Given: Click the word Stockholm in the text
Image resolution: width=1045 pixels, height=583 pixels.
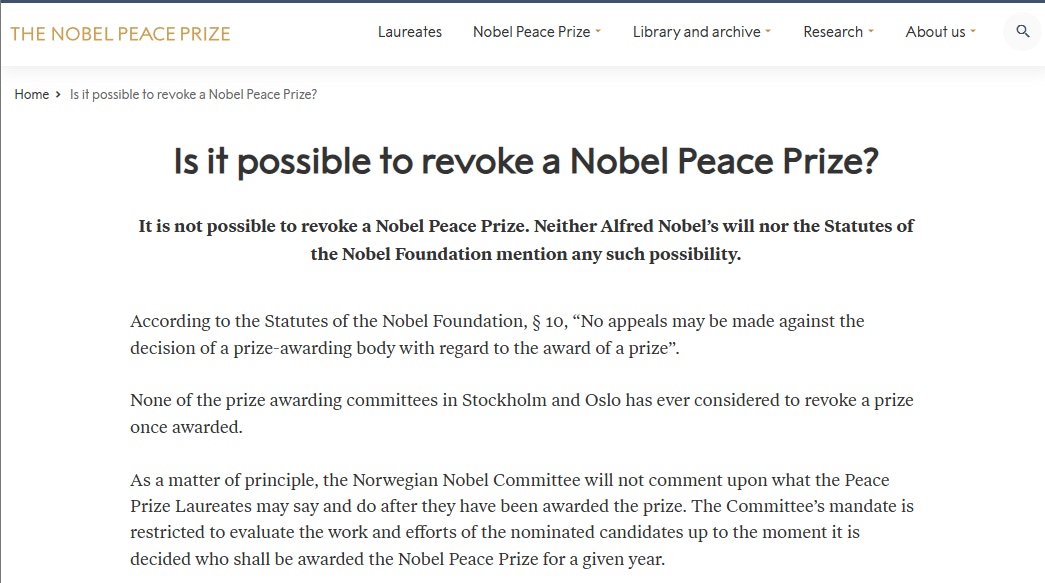Looking at the screenshot, I should [503, 400].
